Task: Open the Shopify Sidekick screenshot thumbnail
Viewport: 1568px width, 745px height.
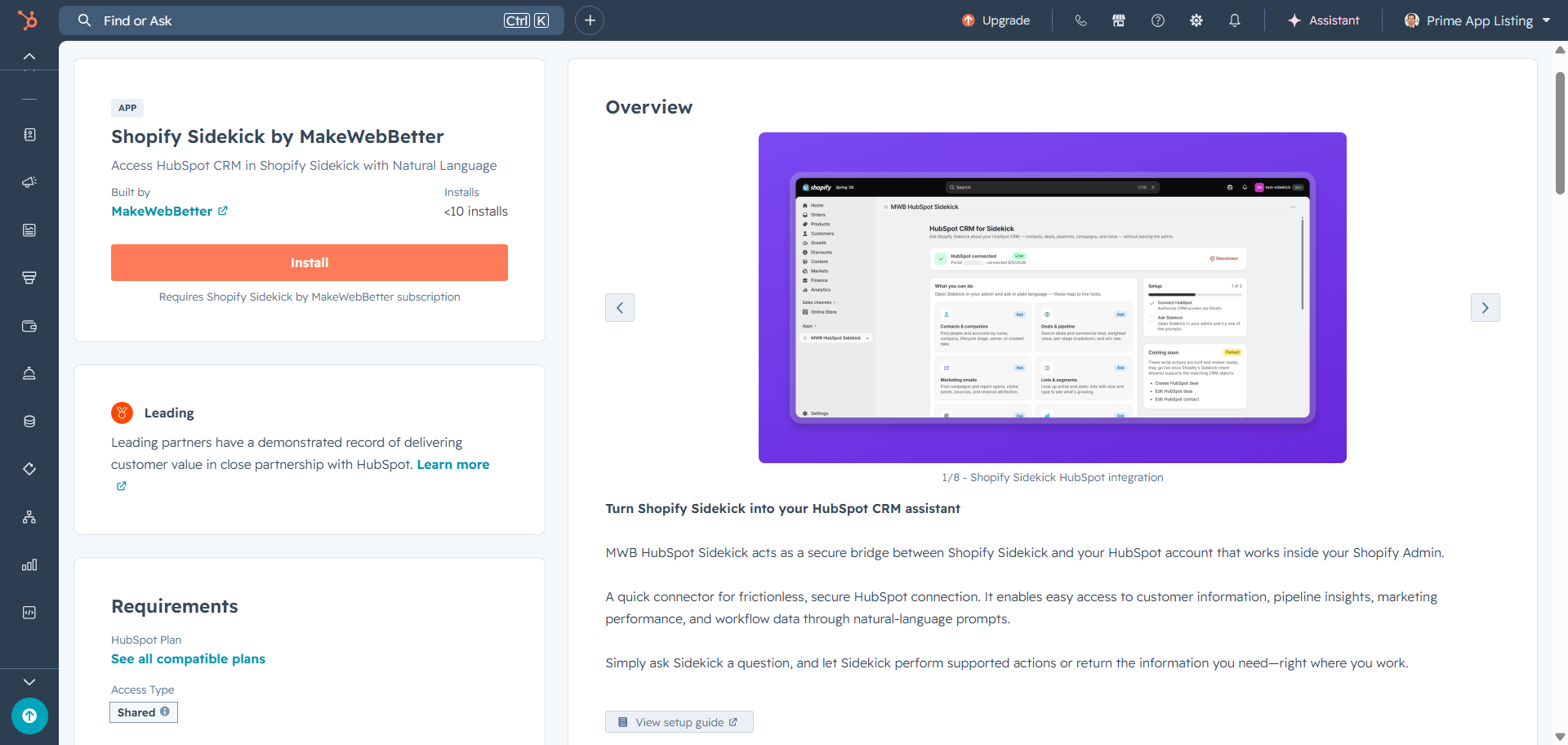Action: (x=1052, y=297)
